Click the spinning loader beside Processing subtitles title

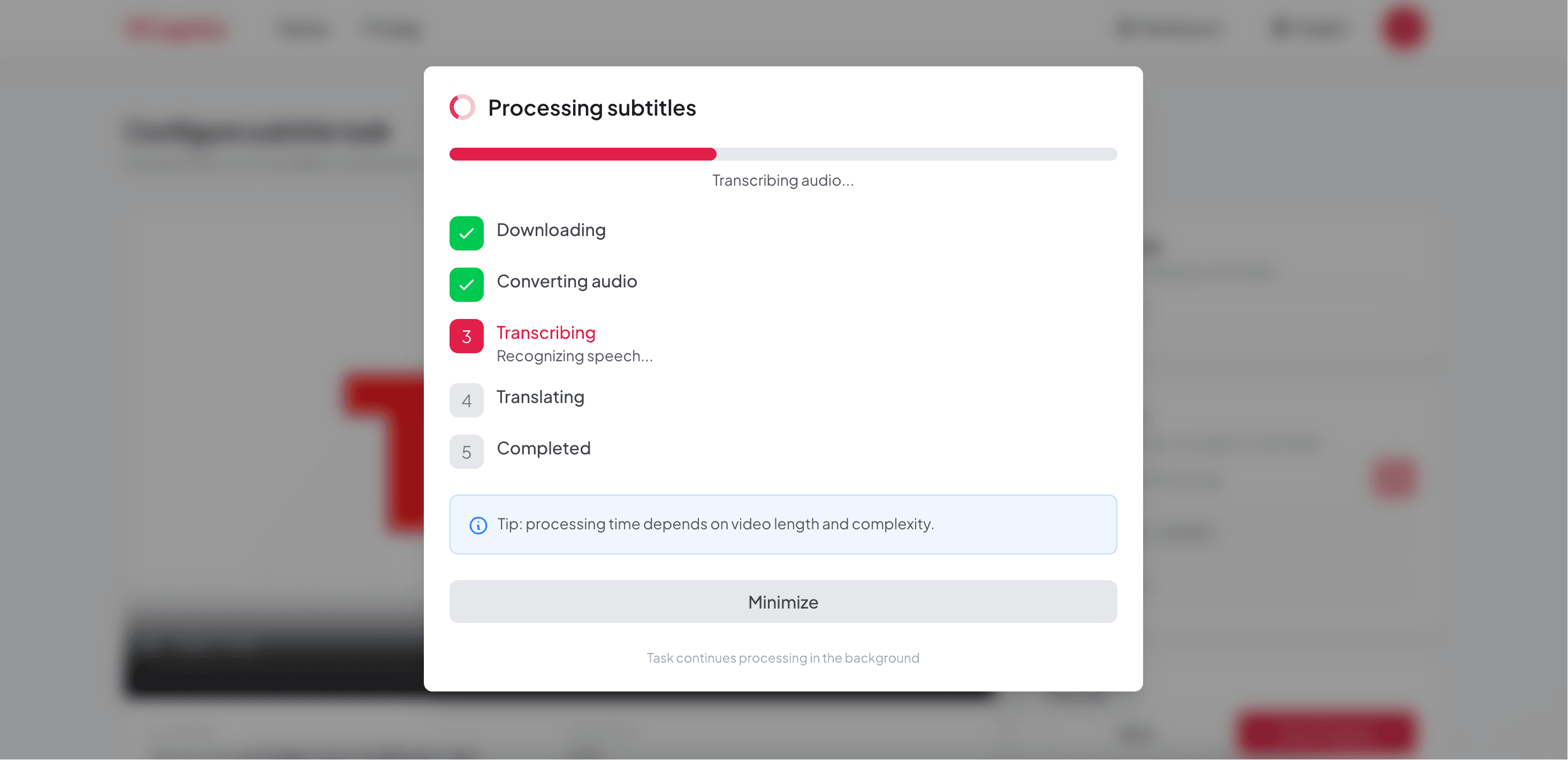coord(462,107)
